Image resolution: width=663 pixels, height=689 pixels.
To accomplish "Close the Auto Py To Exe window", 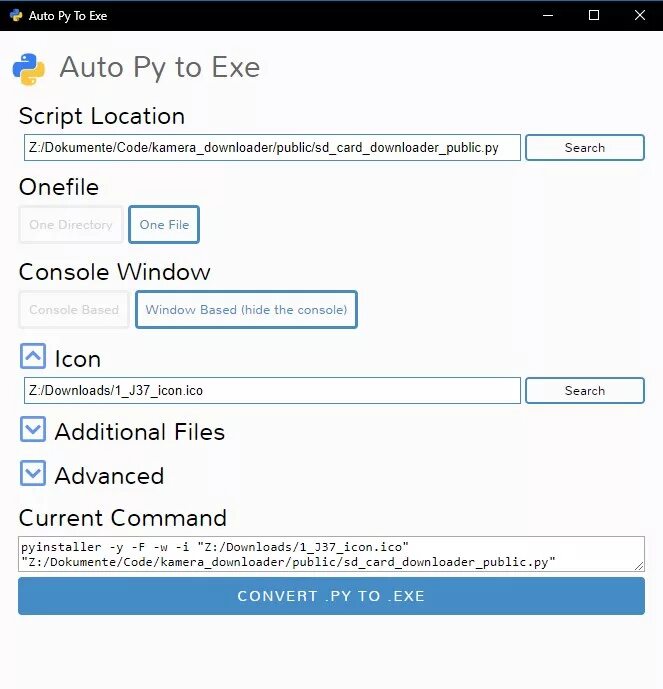I will click(640, 15).
